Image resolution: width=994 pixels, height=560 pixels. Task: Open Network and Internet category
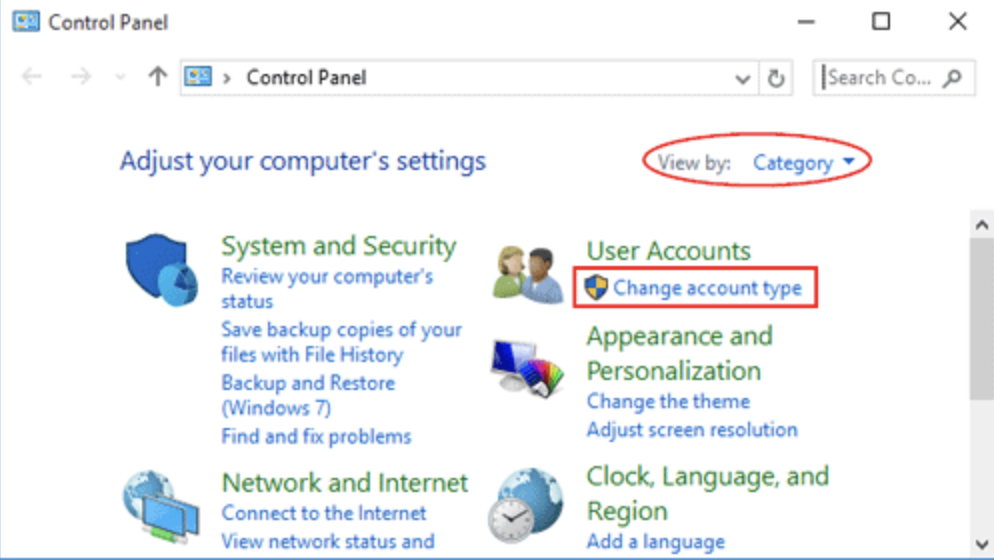pos(345,483)
